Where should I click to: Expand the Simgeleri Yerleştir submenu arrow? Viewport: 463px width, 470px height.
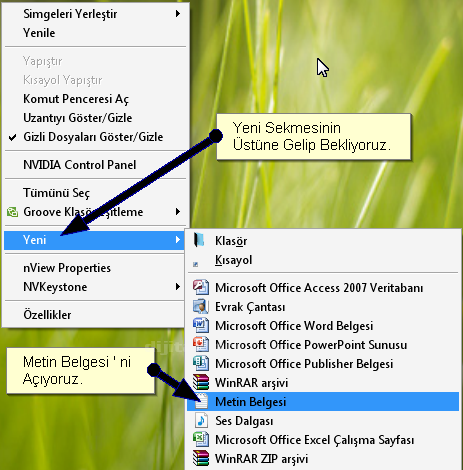click(x=178, y=14)
